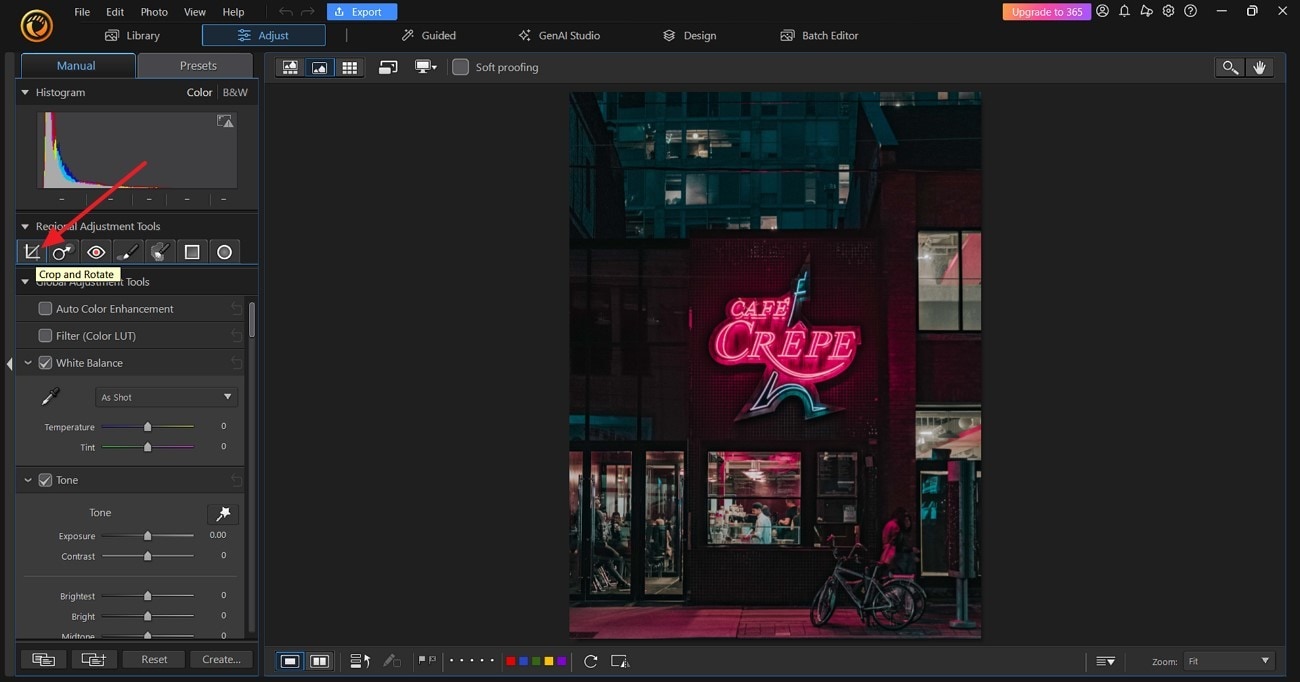Uncheck the White Balance checkbox
The image size is (1300, 682).
tap(45, 363)
